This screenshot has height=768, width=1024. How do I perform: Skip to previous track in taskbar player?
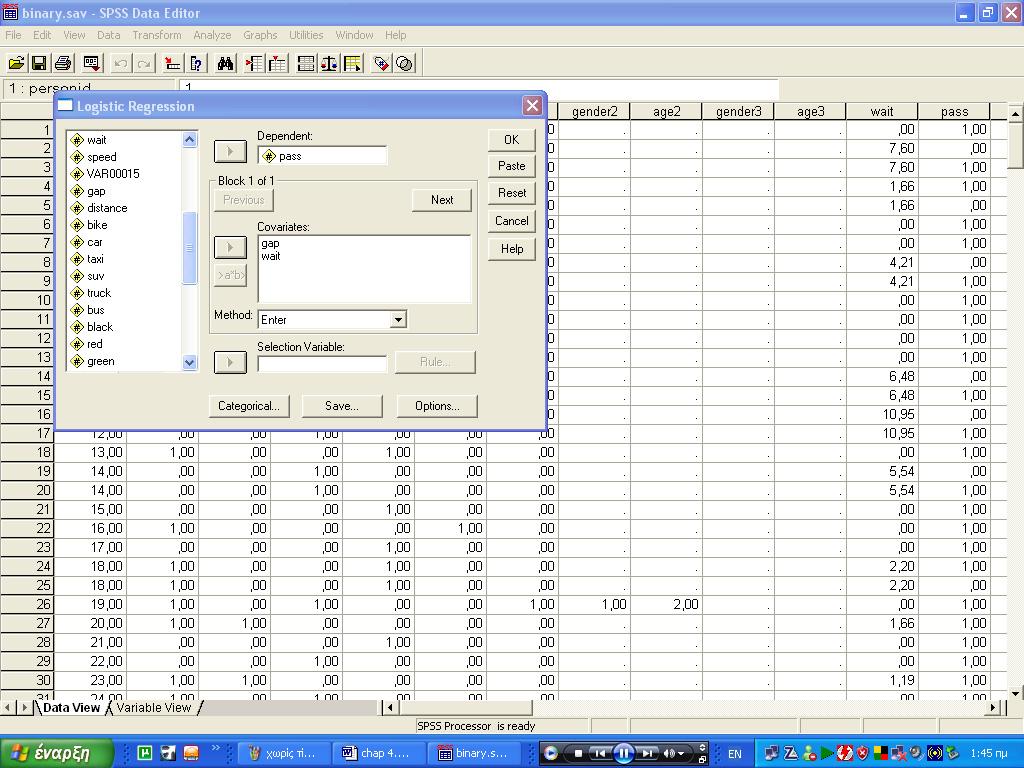click(601, 753)
